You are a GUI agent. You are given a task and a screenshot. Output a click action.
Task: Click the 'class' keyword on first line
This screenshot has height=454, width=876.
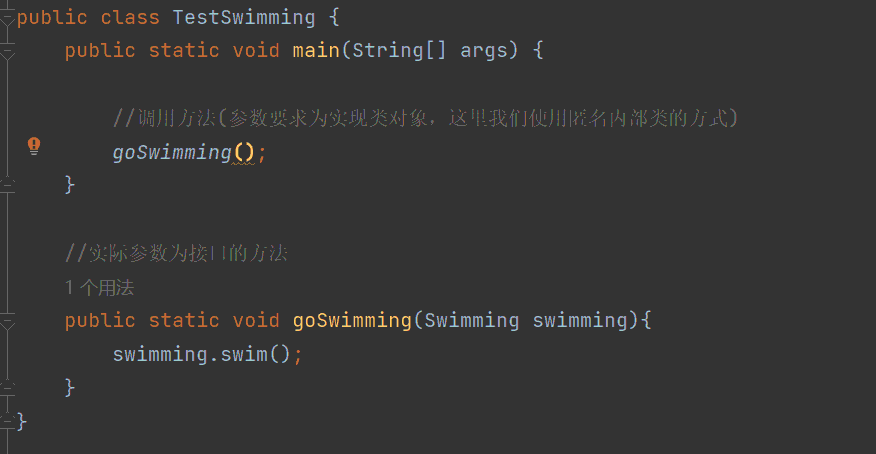click(125, 18)
